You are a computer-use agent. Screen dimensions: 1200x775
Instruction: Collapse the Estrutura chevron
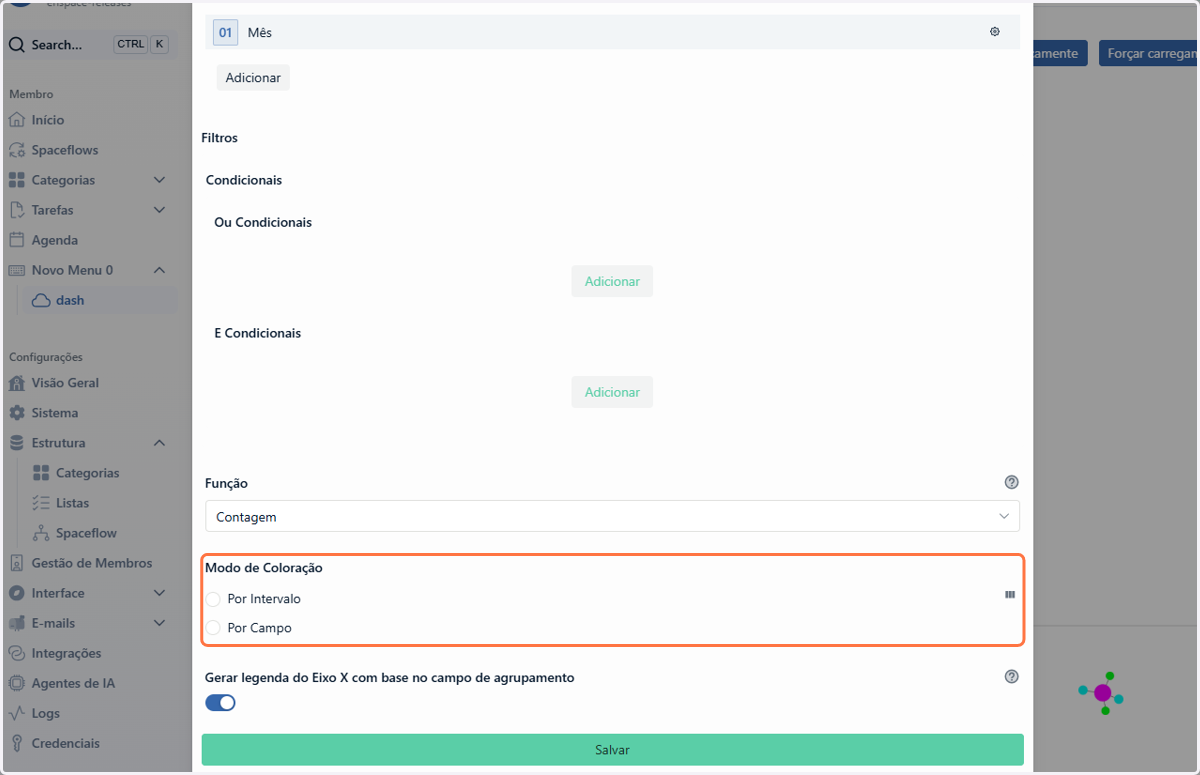pos(159,443)
